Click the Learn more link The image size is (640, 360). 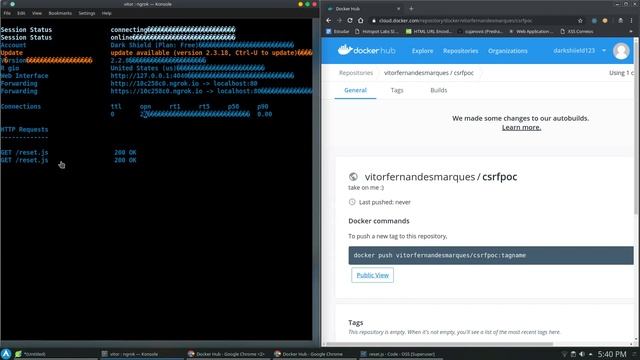pos(521,127)
